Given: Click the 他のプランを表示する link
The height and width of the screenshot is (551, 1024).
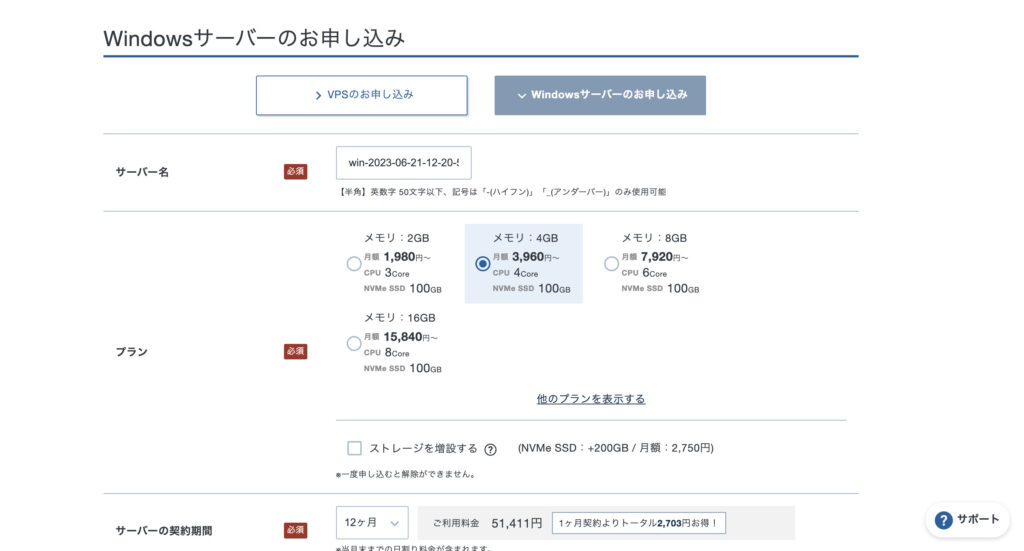Looking at the screenshot, I should (591, 399).
